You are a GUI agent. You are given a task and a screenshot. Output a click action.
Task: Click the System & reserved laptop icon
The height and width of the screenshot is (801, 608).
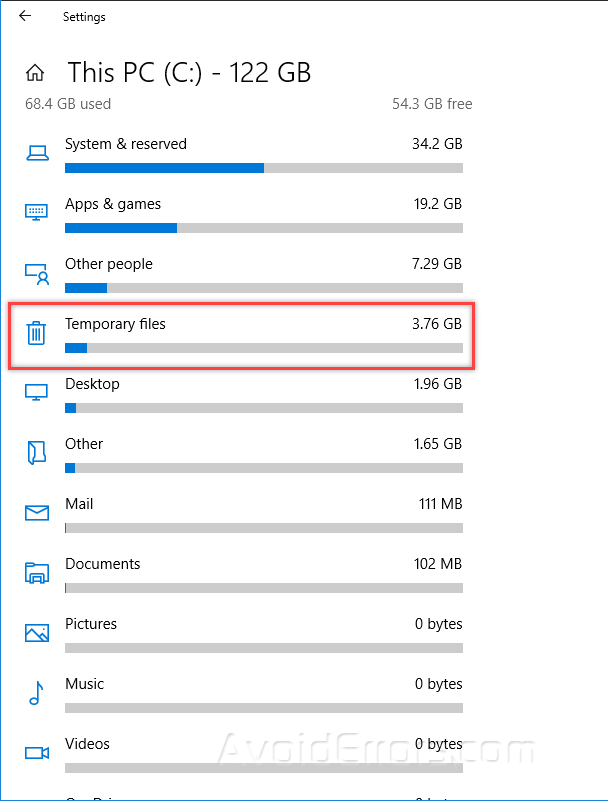coord(37,153)
